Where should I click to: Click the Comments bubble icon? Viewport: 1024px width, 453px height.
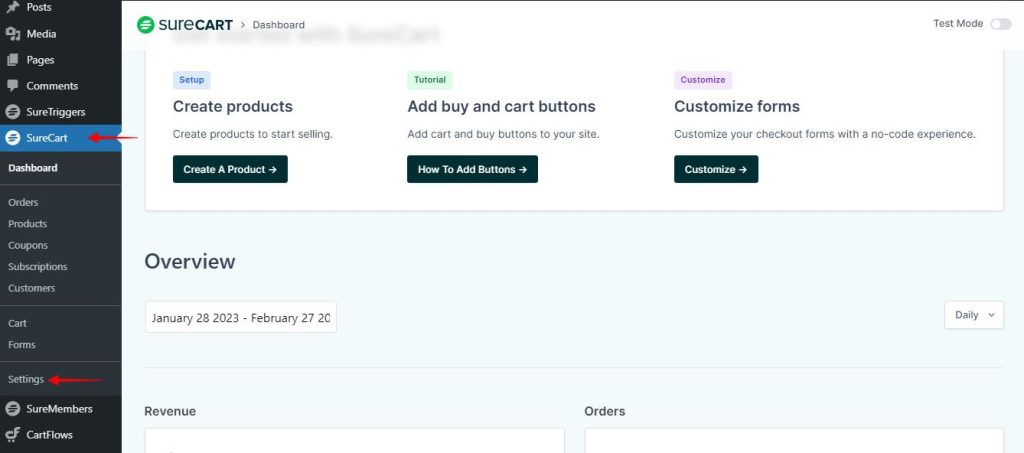[x=13, y=86]
